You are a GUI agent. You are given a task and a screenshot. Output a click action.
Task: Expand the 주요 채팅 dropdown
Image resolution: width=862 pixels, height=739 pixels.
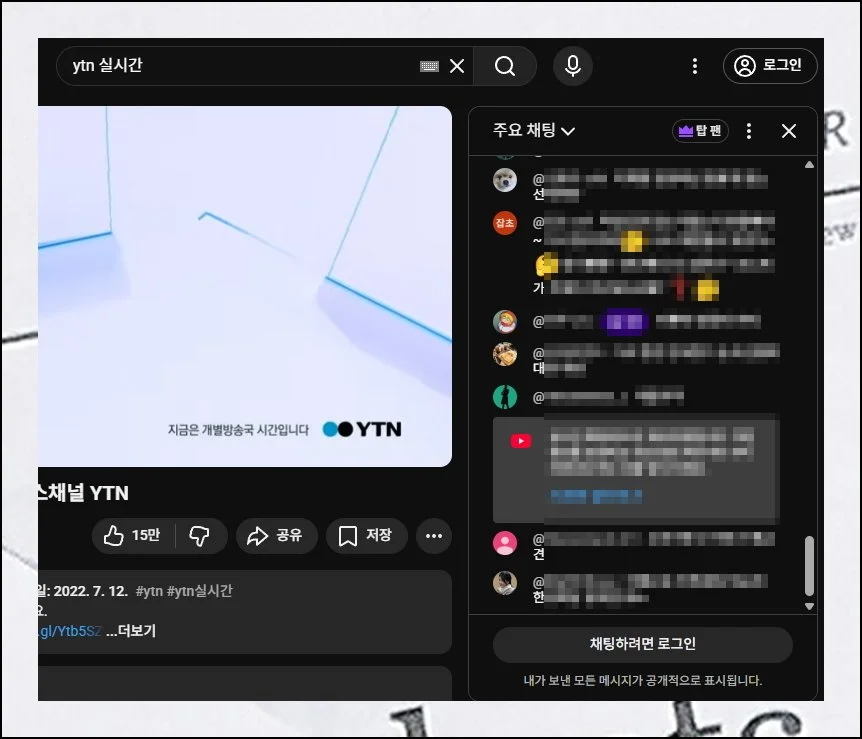coord(534,131)
